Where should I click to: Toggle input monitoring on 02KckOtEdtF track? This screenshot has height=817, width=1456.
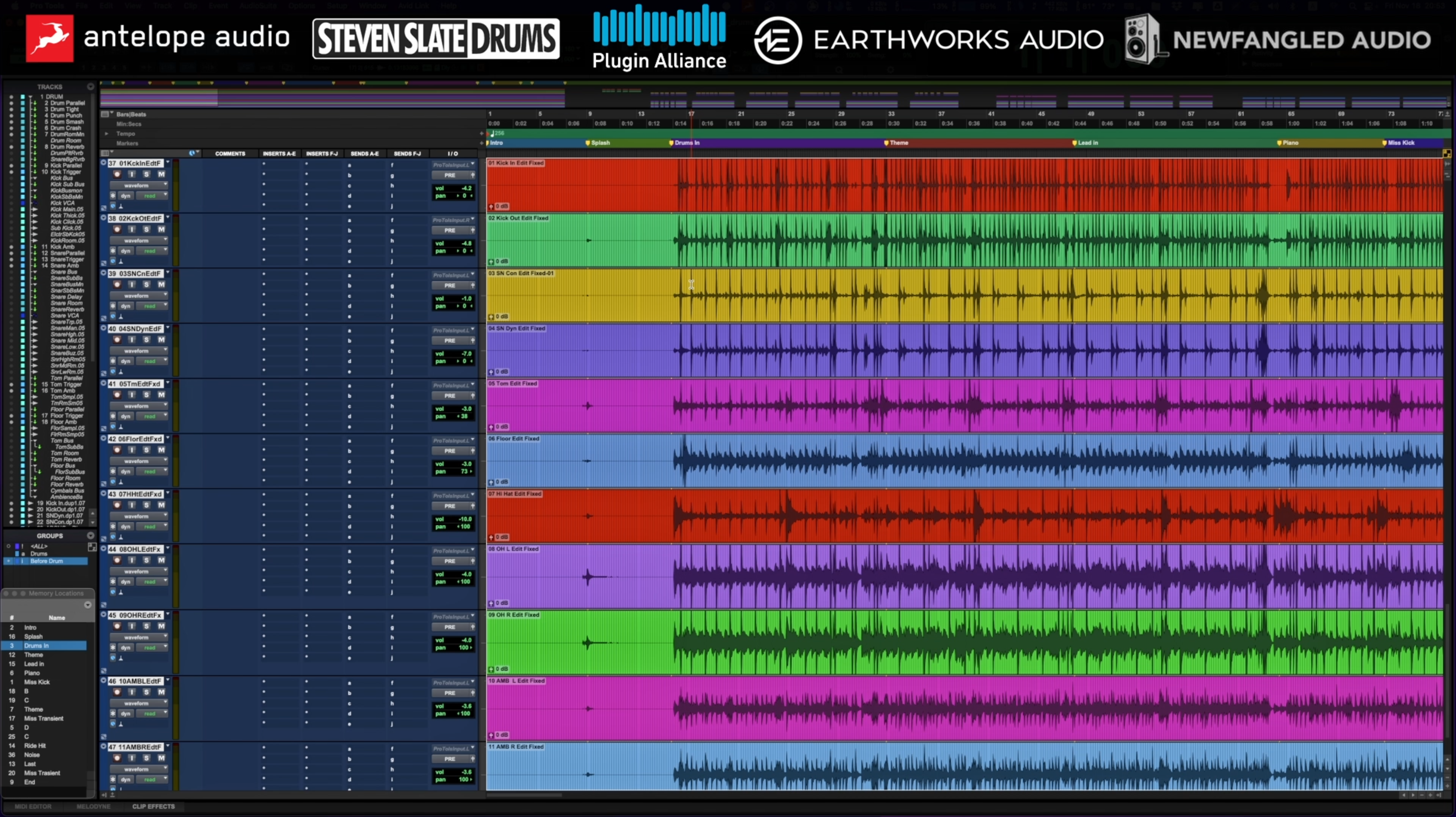pos(132,229)
